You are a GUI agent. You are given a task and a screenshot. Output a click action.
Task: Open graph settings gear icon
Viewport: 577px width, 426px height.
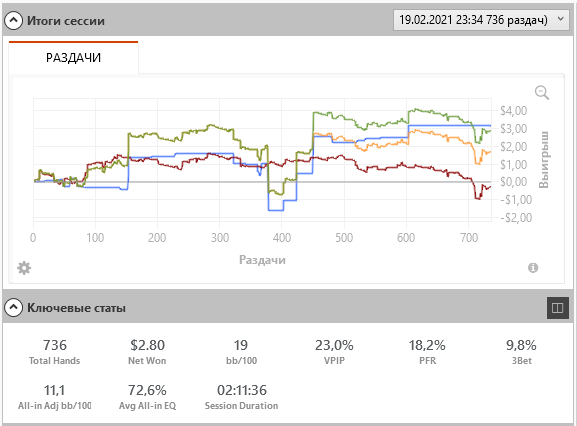(24, 268)
